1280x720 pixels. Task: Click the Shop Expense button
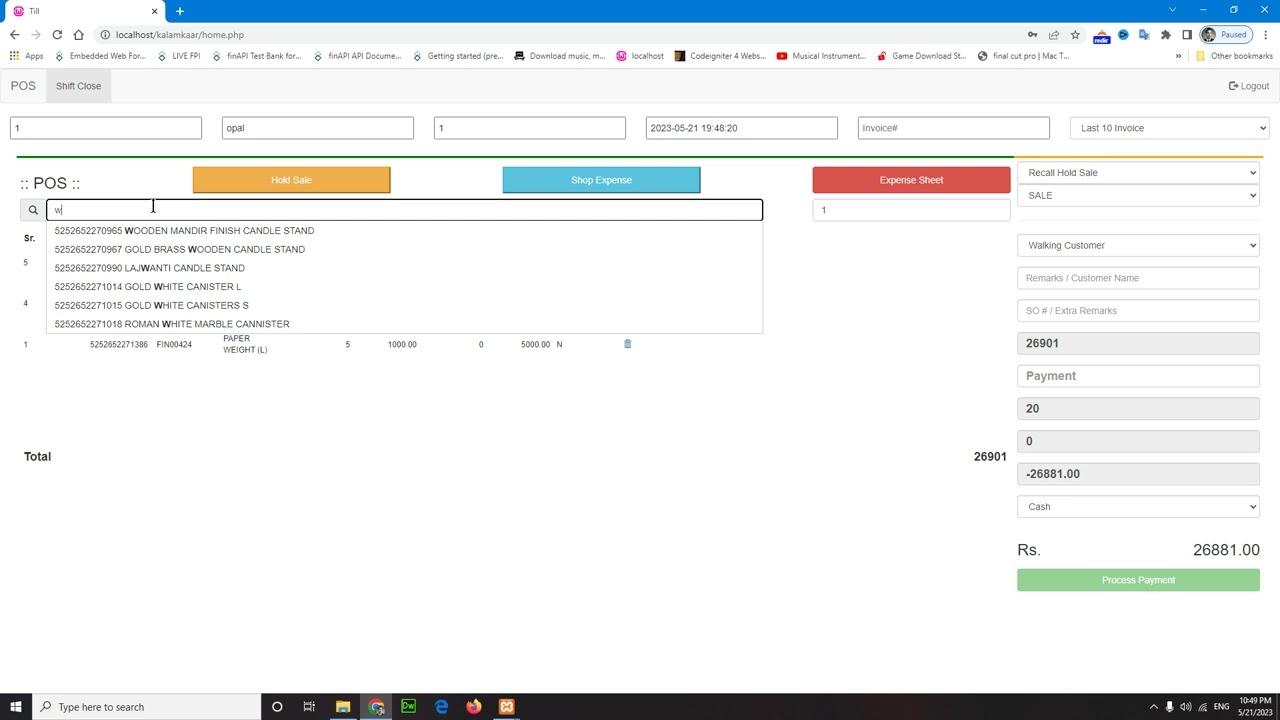click(601, 180)
